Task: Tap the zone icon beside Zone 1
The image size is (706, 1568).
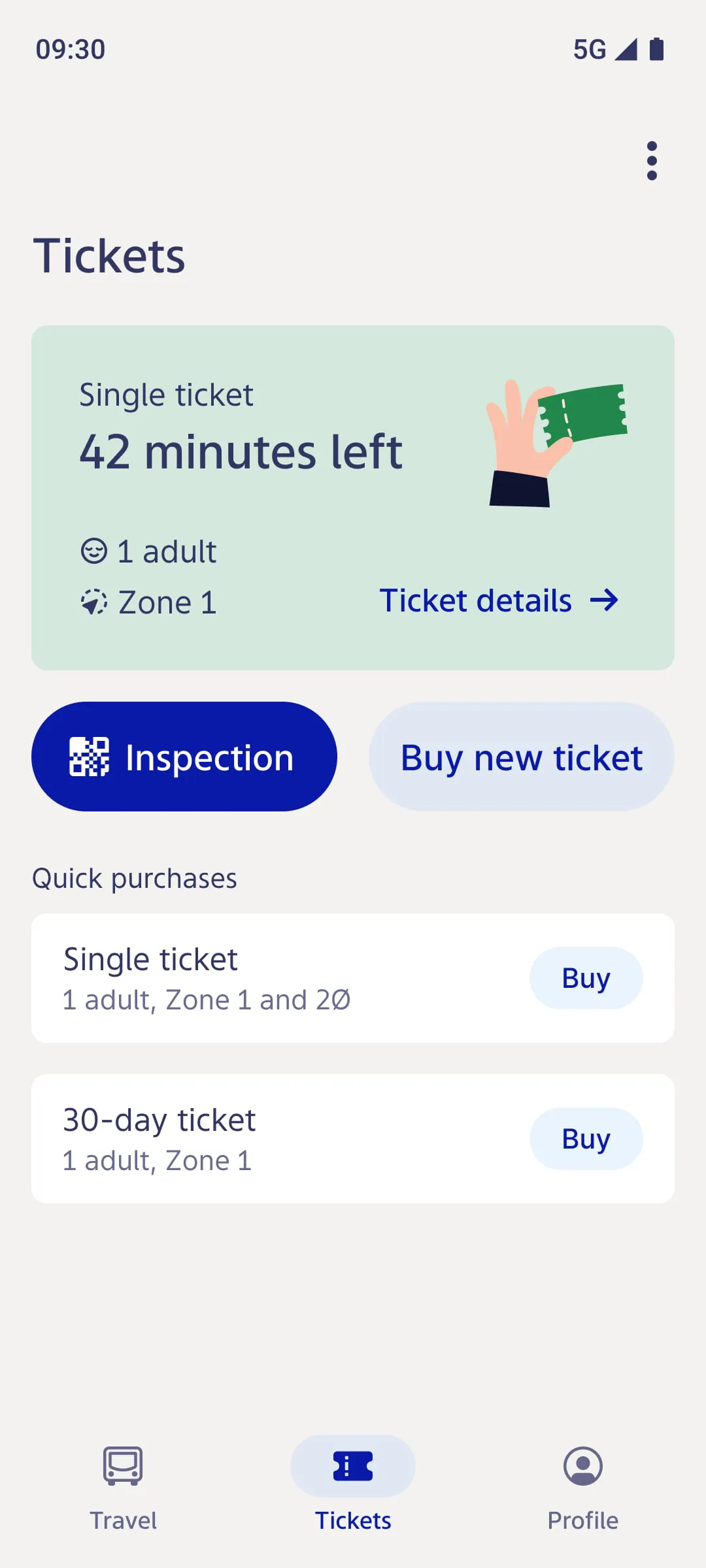Action: [93, 602]
